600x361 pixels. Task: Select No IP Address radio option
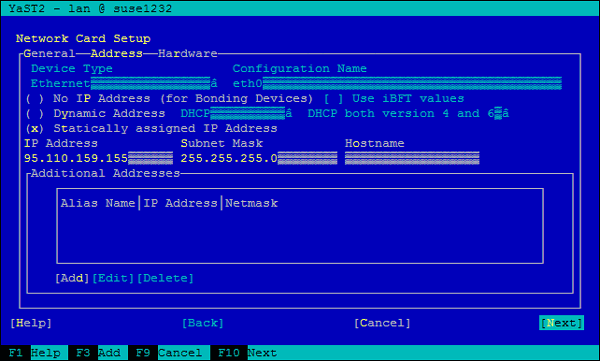(169, 98)
